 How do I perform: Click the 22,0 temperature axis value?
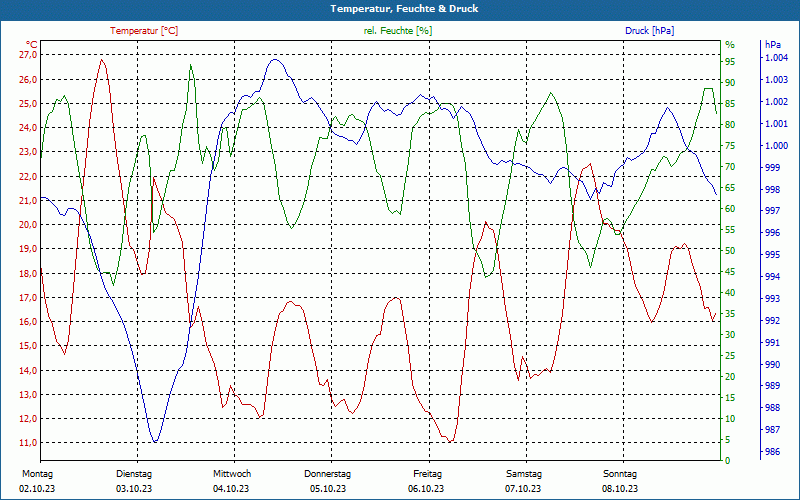coord(28,177)
